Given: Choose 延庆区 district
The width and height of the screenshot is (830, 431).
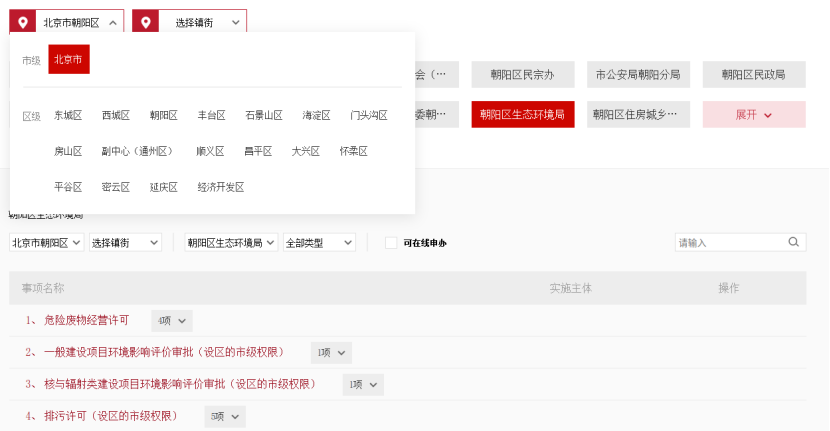Looking at the screenshot, I should coord(164,187).
